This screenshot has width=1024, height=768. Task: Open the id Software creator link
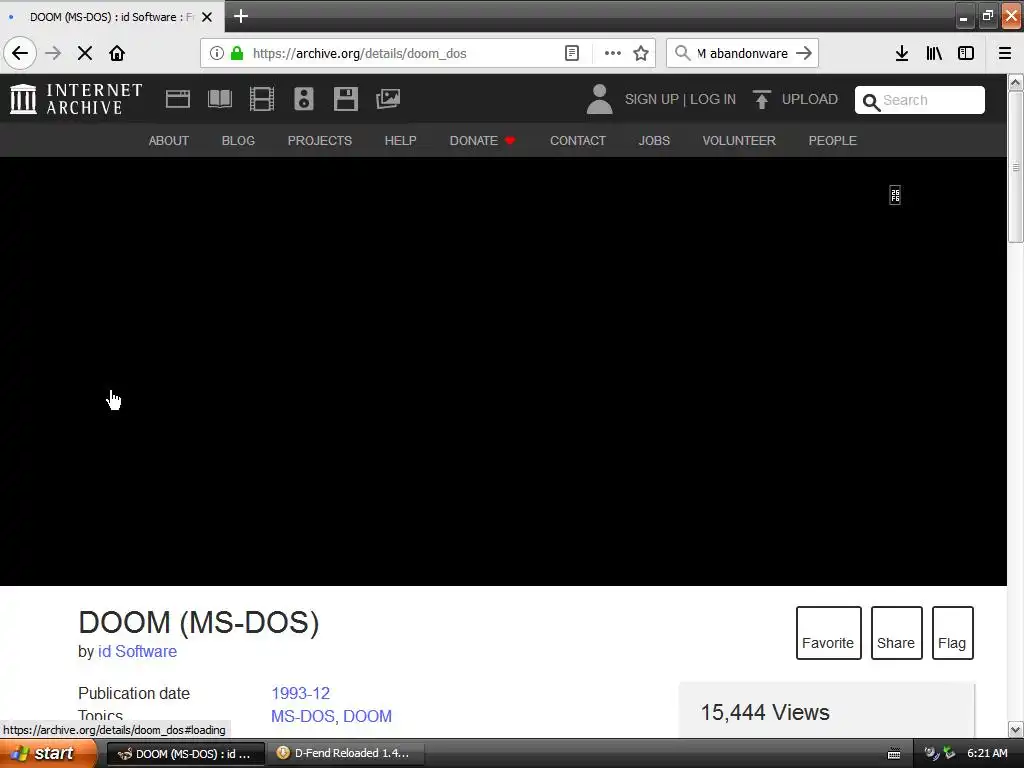[137, 651]
